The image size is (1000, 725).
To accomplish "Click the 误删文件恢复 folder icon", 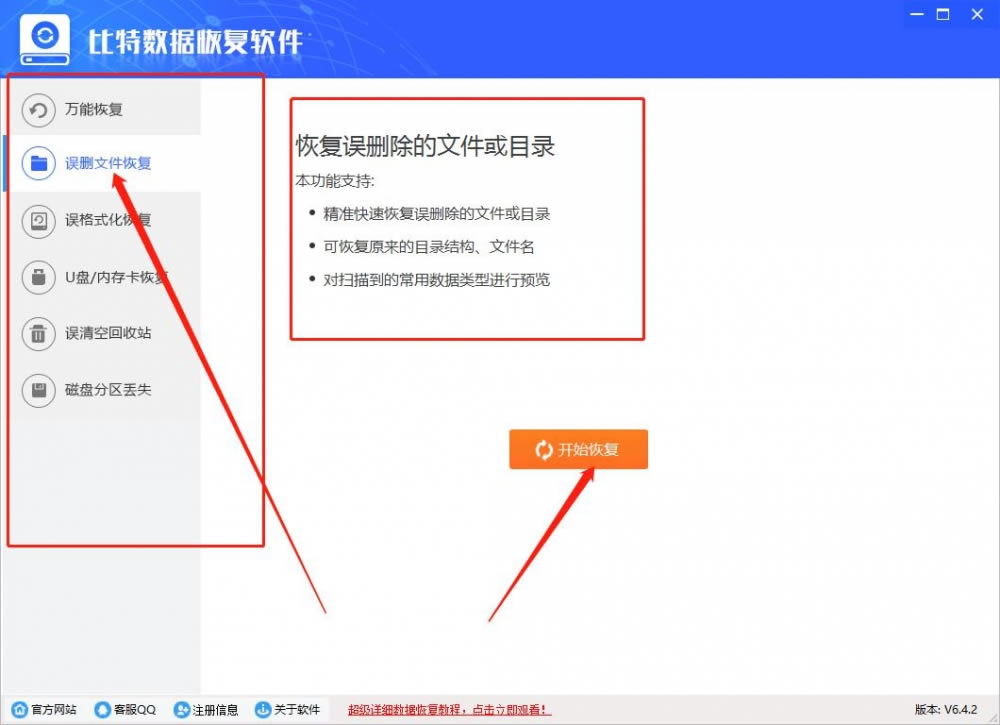I will tap(38, 162).
